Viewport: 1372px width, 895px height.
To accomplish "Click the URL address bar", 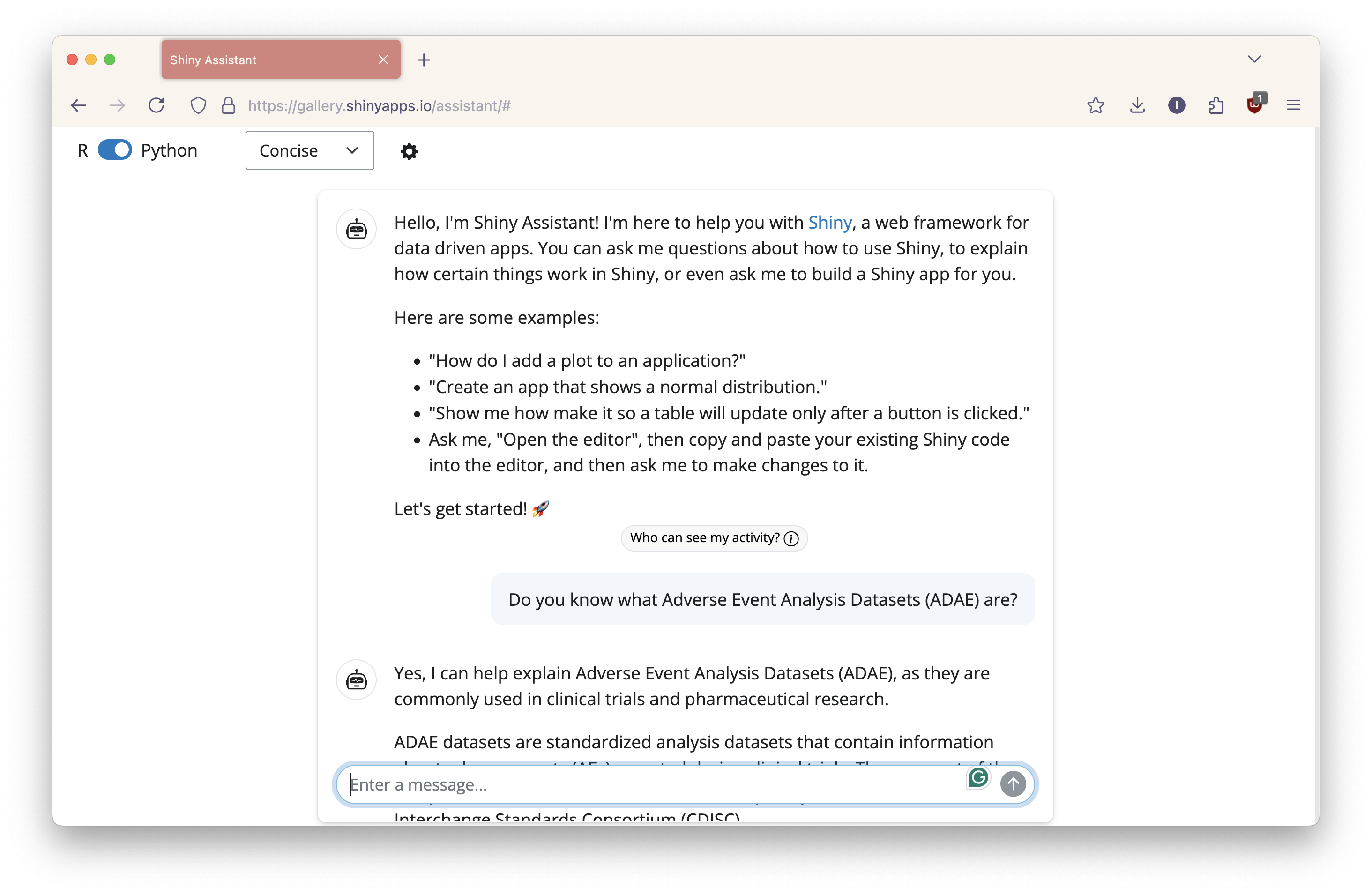I will [x=634, y=105].
